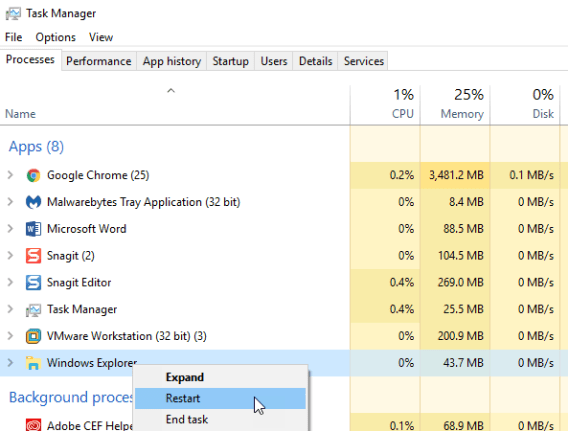Switch to the Performance tab
The image size is (568, 431).
[x=99, y=61]
